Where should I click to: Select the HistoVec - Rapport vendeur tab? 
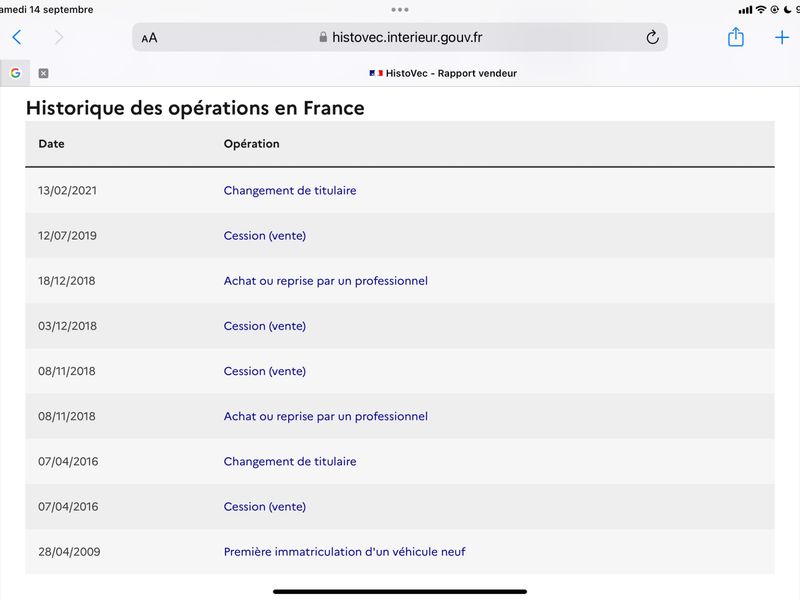click(x=443, y=73)
